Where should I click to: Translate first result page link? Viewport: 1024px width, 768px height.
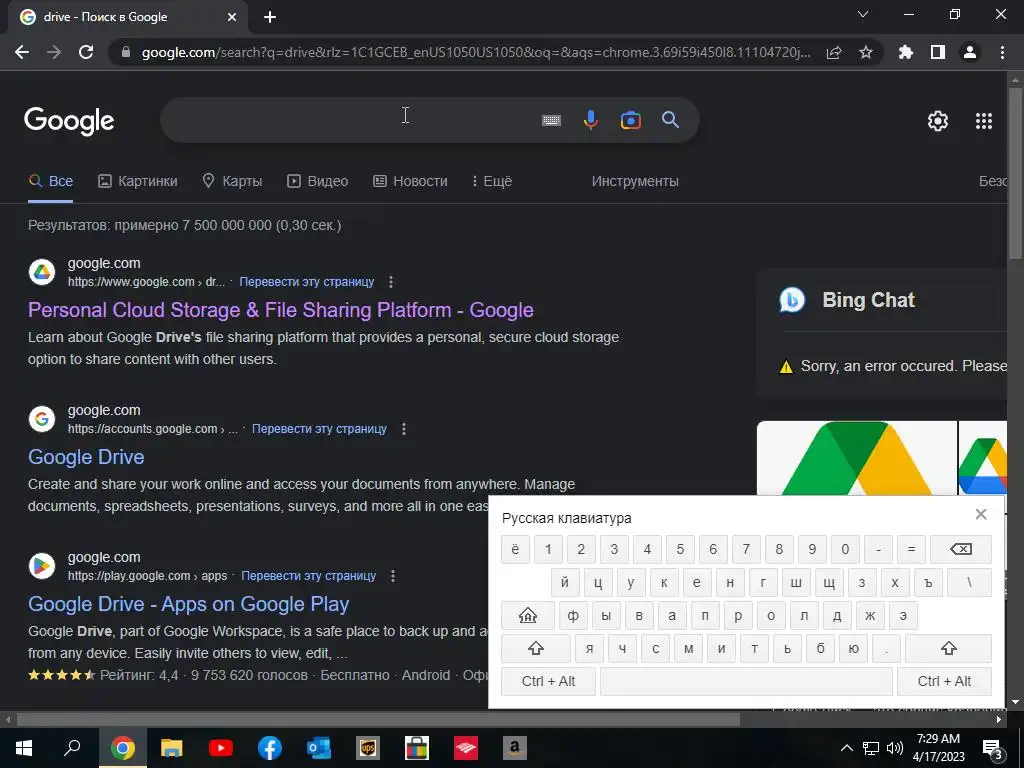[307, 282]
